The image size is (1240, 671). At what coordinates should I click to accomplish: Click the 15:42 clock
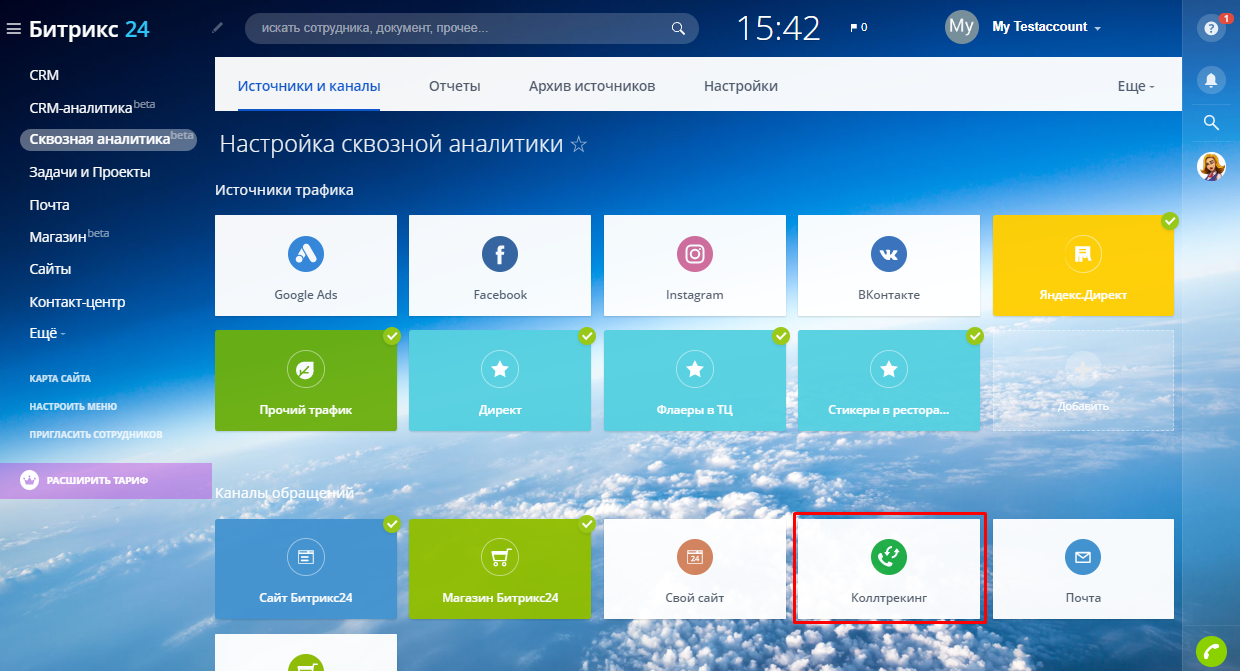pos(778,28)
